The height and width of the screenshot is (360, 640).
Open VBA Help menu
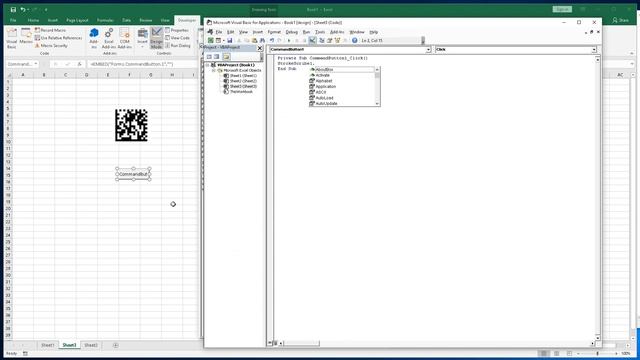pyautogui.click(x=373, y=32)
